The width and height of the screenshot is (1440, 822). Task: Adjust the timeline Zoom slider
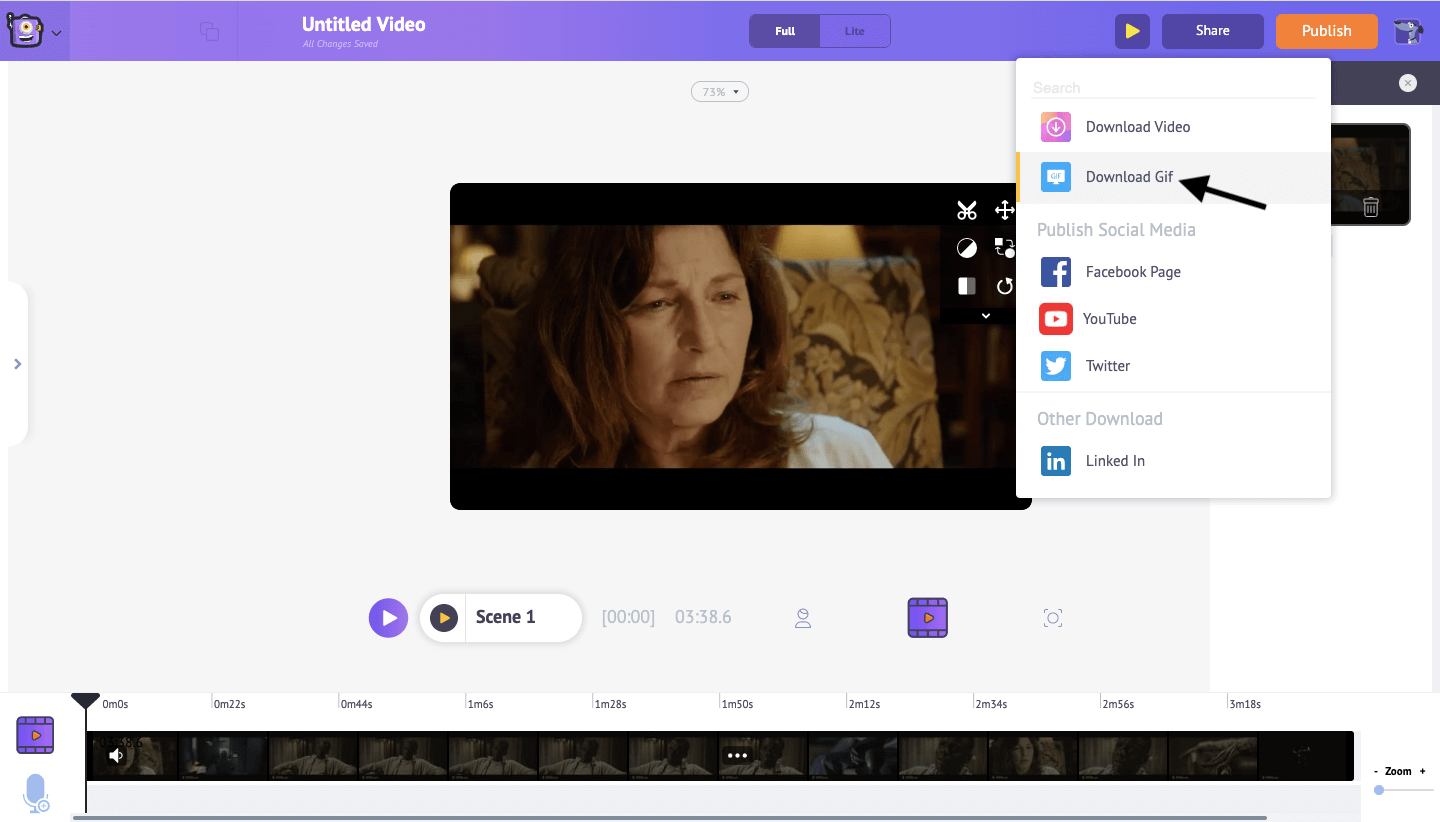(x=1380, y=790)
